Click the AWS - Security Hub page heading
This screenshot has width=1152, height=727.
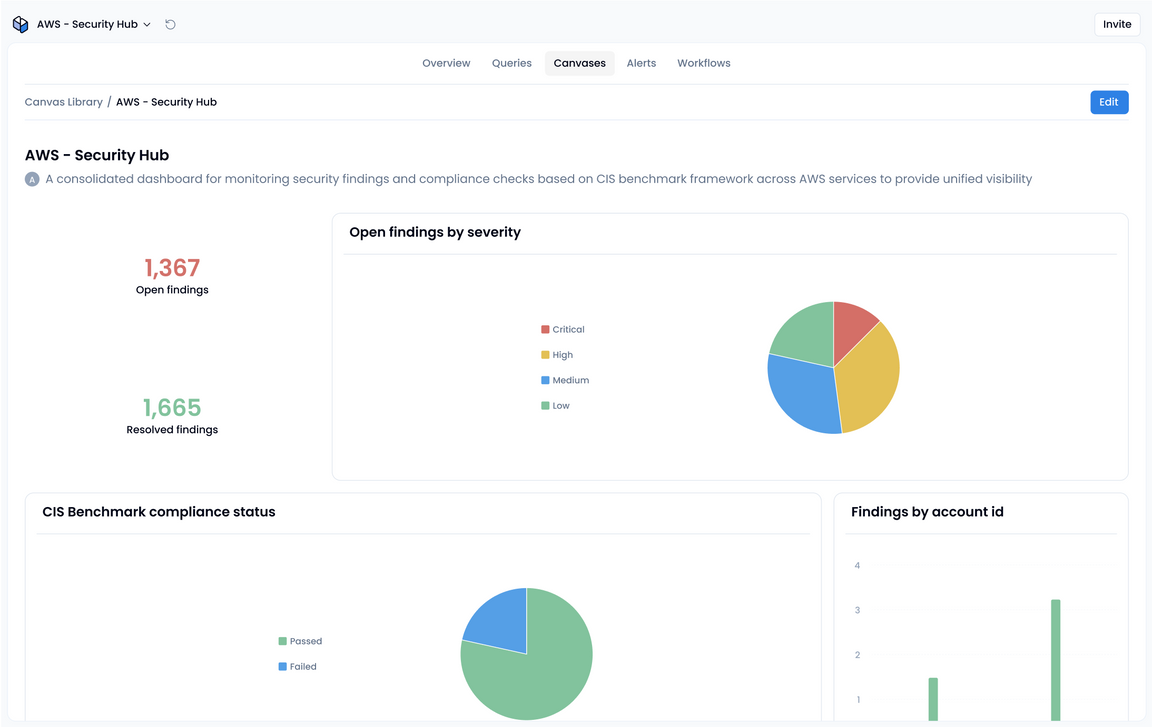(x=97, y=155)
